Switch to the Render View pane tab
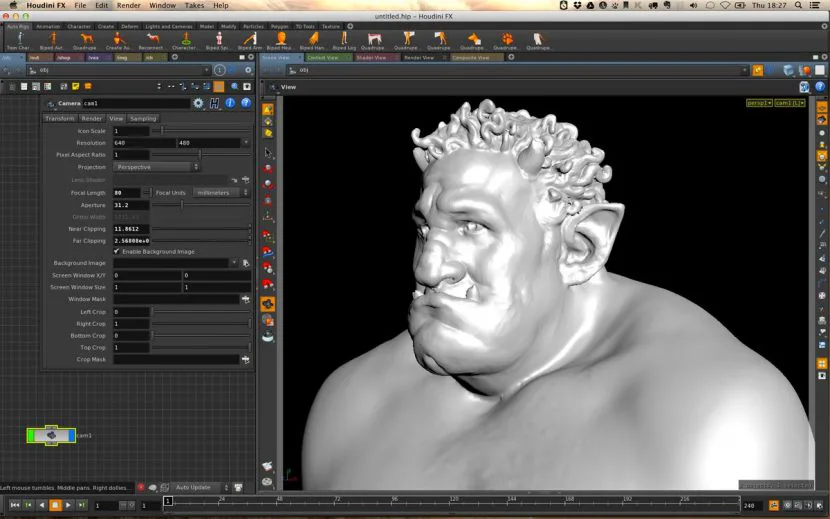 pyautogui.click(x=419, y=57)
